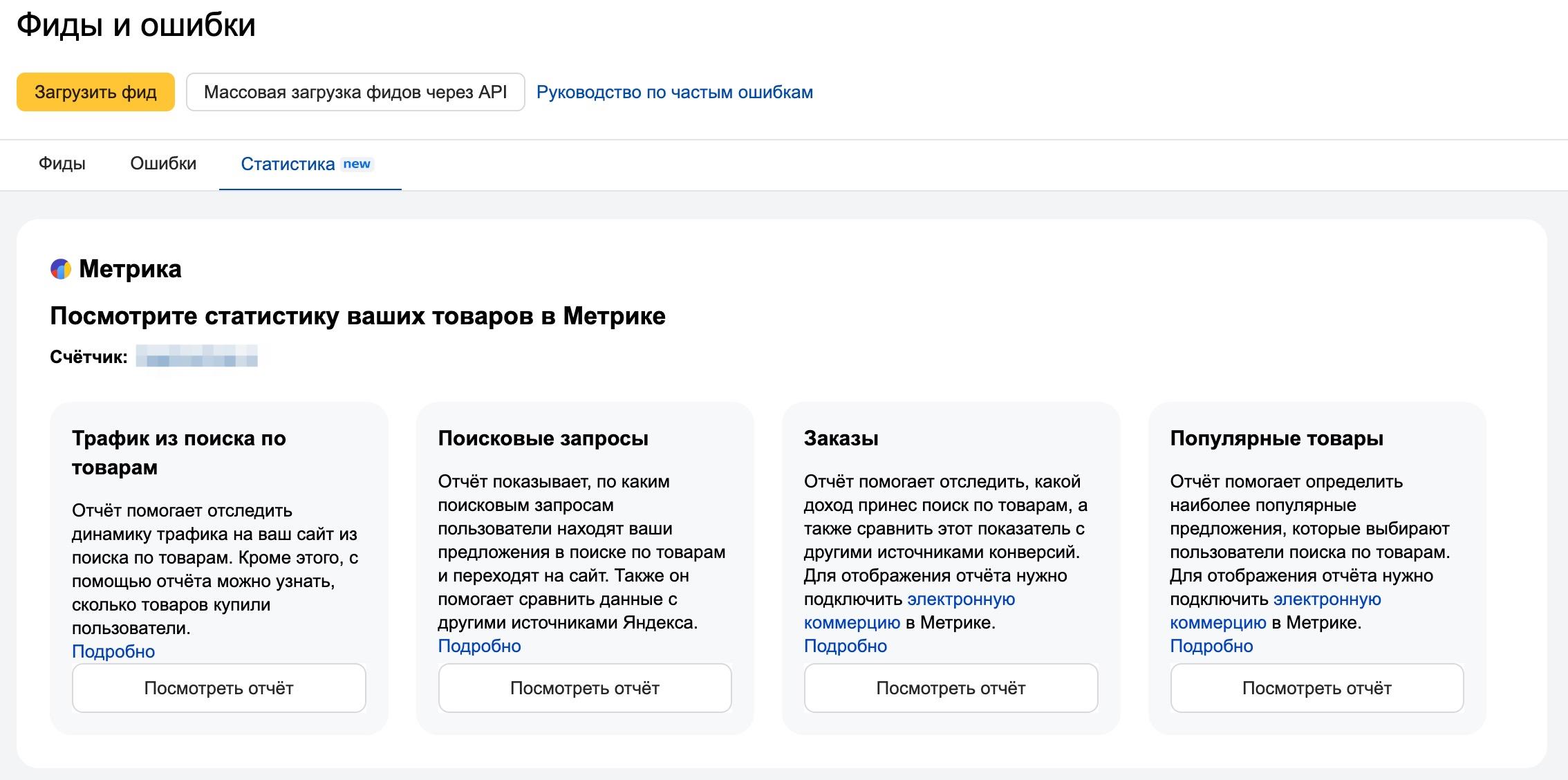Open Подробно link under Трафик из поиска

(x=113, y=651)
